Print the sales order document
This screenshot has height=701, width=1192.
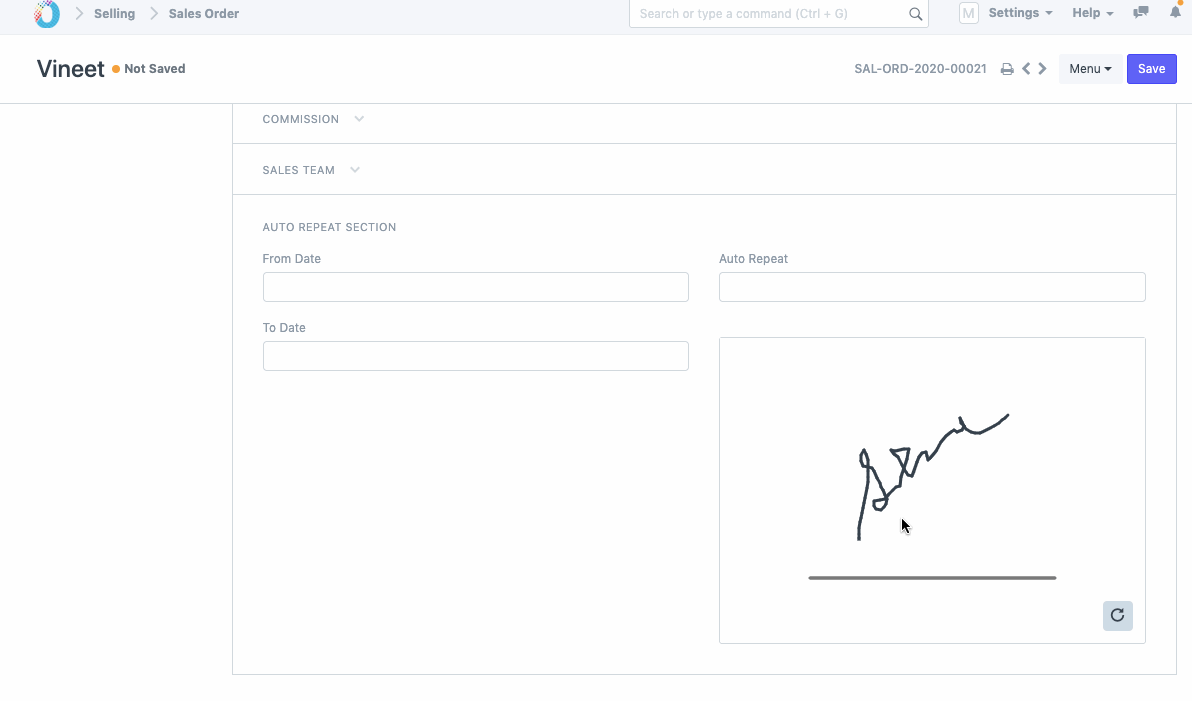point(1007,69)
